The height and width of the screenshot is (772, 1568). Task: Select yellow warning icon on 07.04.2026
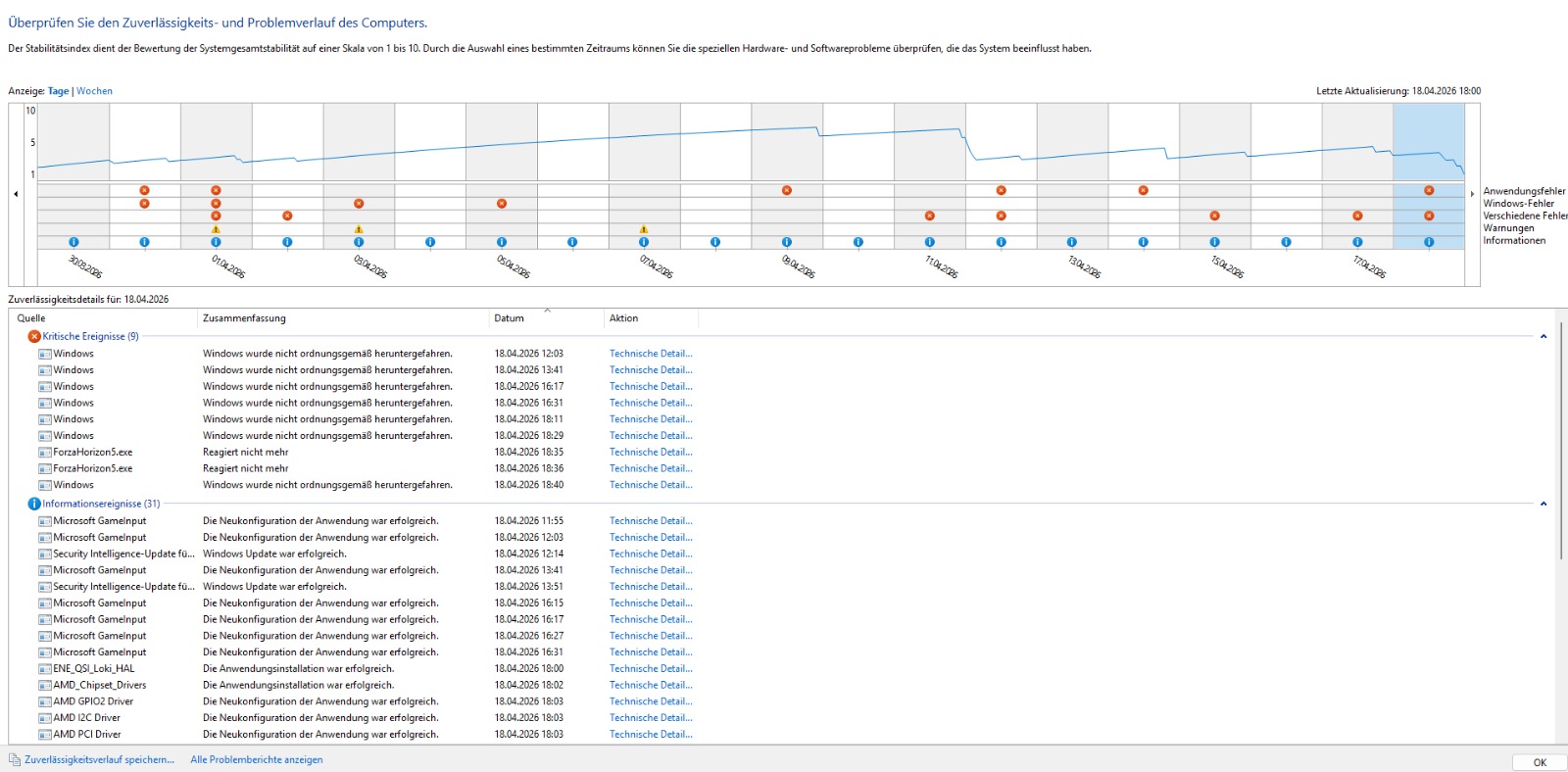pos(644,229)
